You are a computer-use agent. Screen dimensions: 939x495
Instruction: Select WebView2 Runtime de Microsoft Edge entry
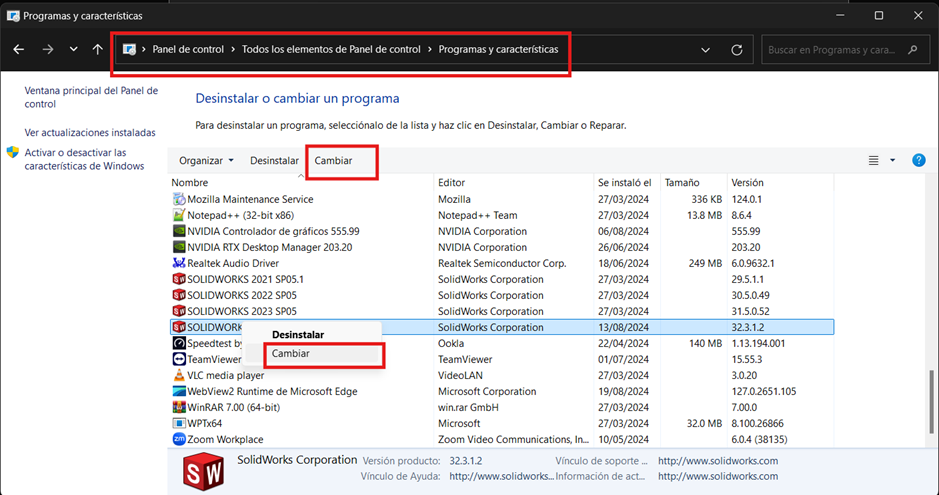click(272, 391)
